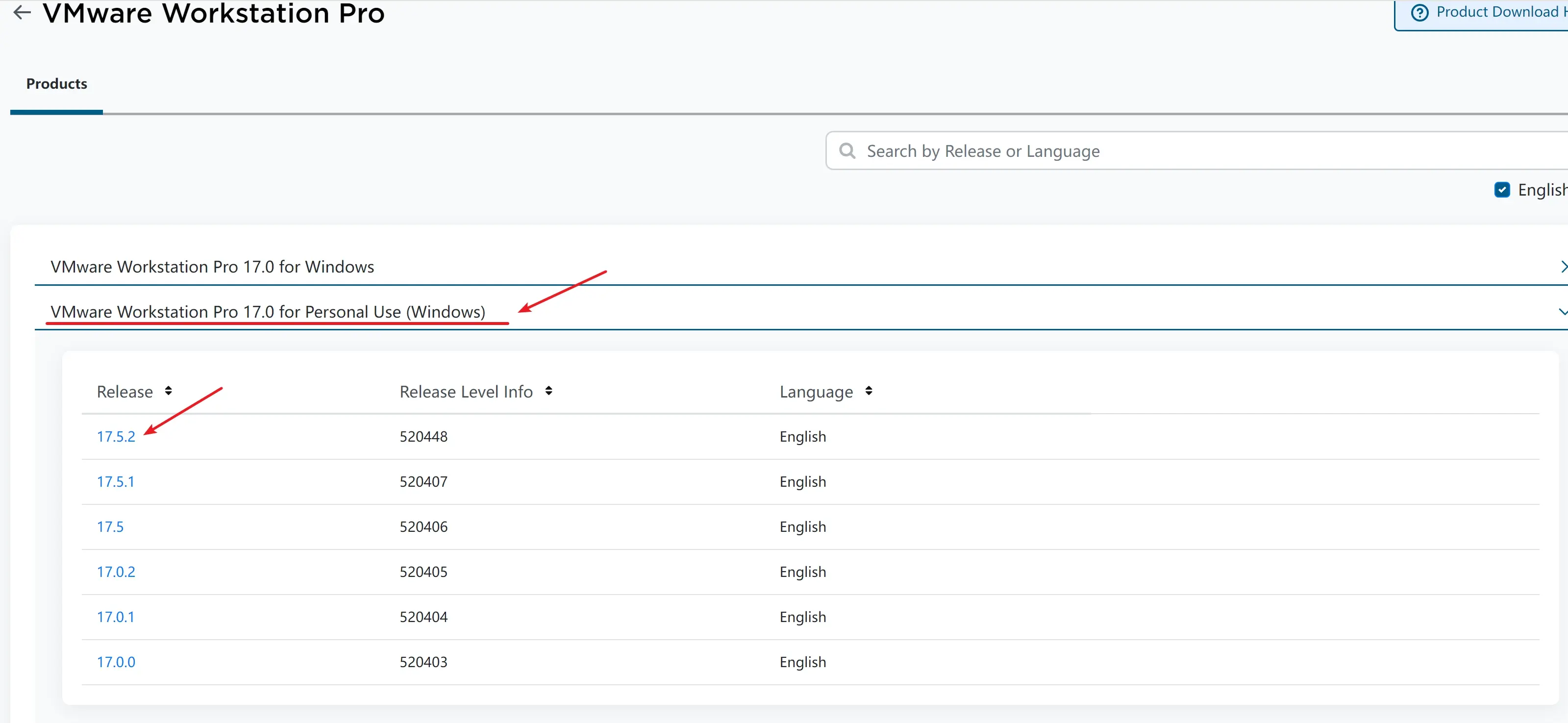The height and width of the screenshot is (723, 1568).
Task: Open release 17.5 link
Action: pos(110,526)
